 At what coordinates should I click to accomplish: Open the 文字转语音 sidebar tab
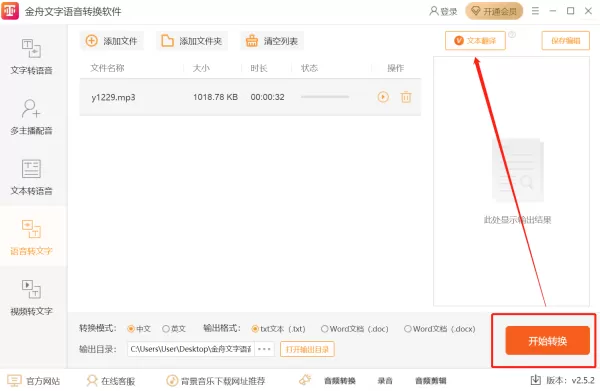tap(31, 56)
